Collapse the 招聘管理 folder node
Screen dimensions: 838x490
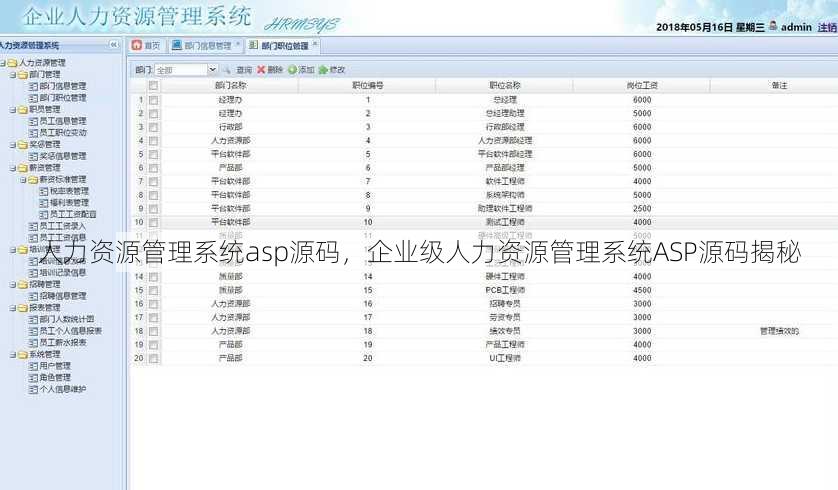tap(13, 285)
